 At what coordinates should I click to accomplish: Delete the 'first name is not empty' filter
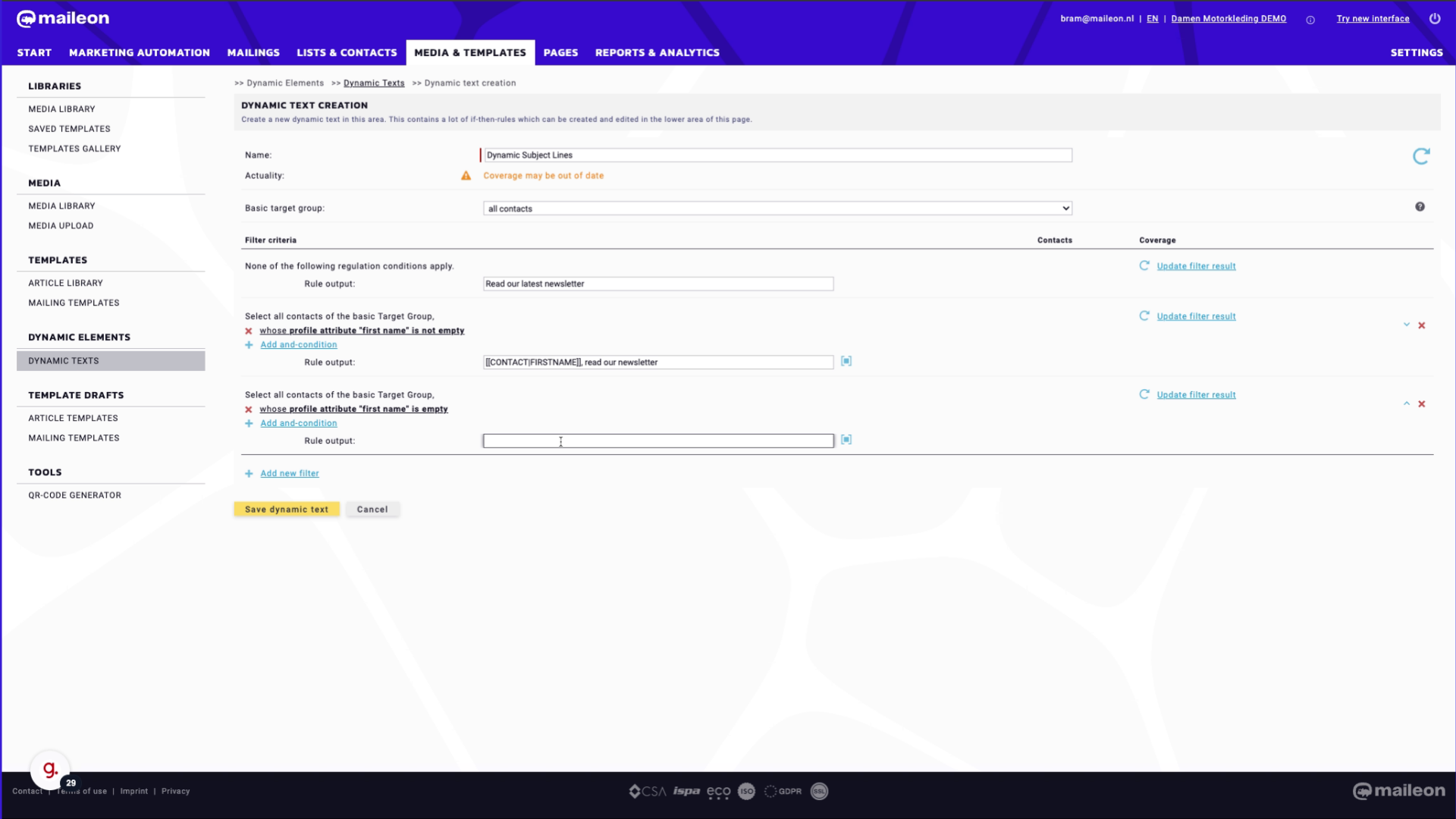(x=1422, y=326)
